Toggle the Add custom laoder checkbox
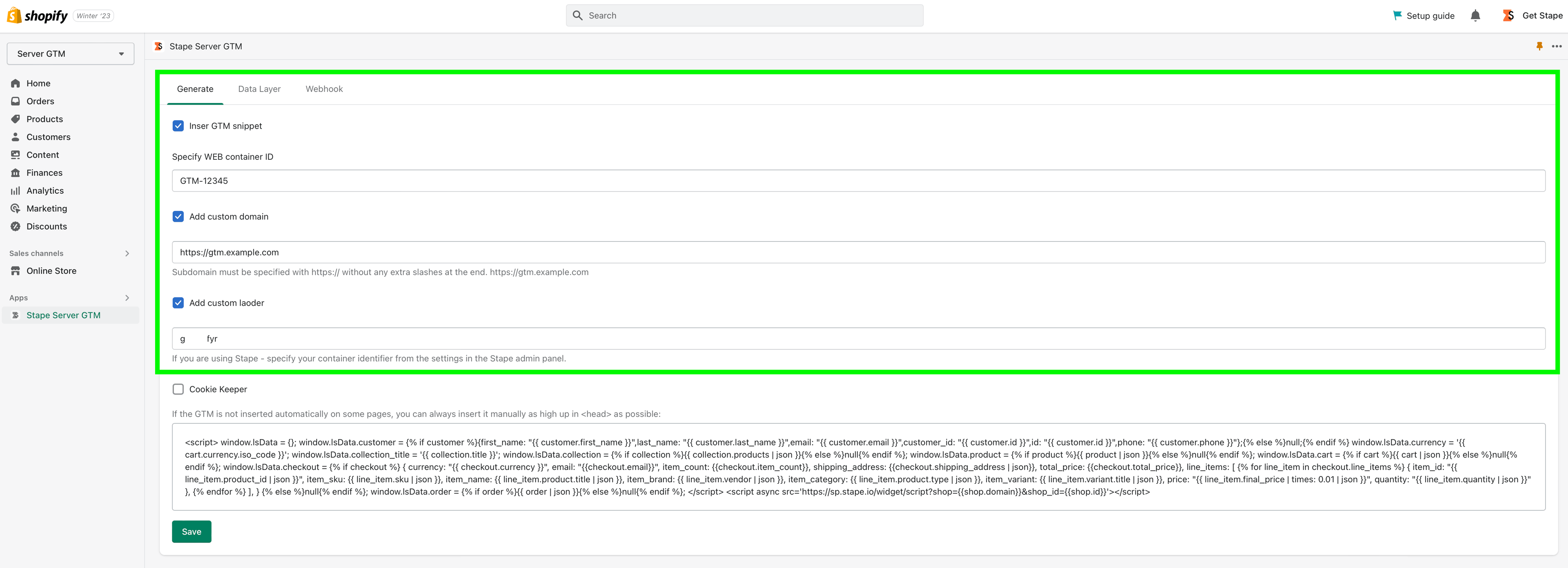Screen dimensions: 1568x568 tap(178, 303)
